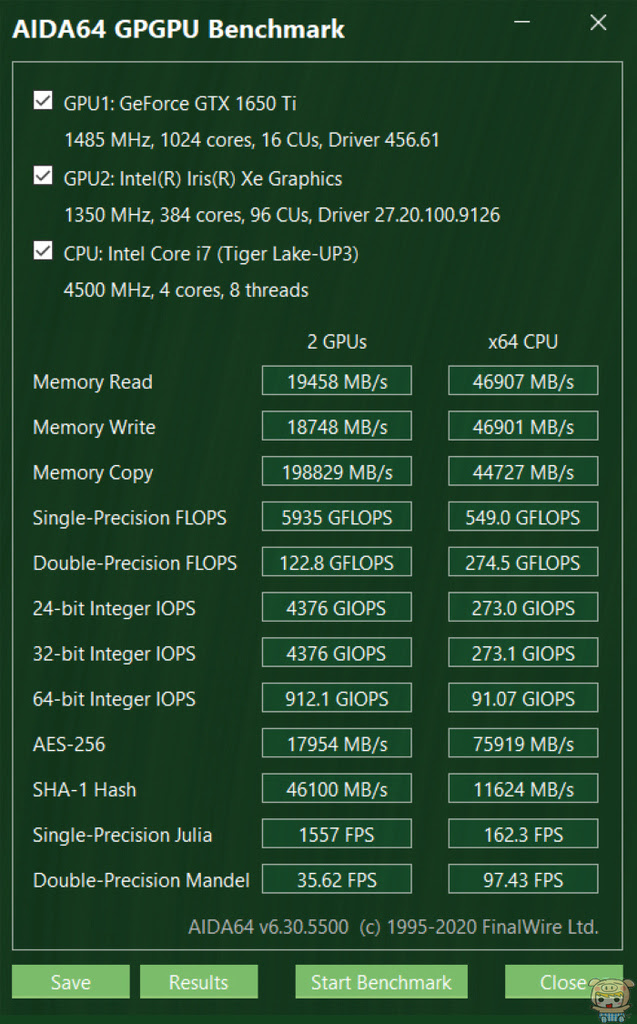This screenshot has height=1024, width=637.
Task: Click the GPU Single-Precision Julia FPS box
Action: (x=336, y=834)
